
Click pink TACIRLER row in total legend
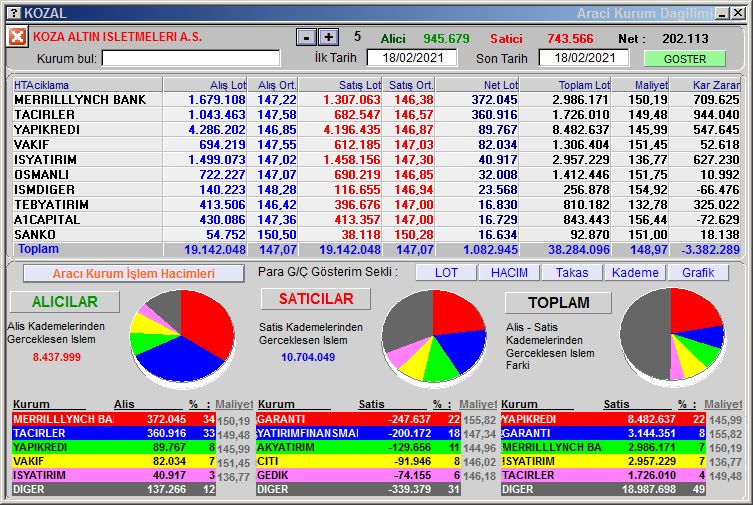click(x=603, y=475)
